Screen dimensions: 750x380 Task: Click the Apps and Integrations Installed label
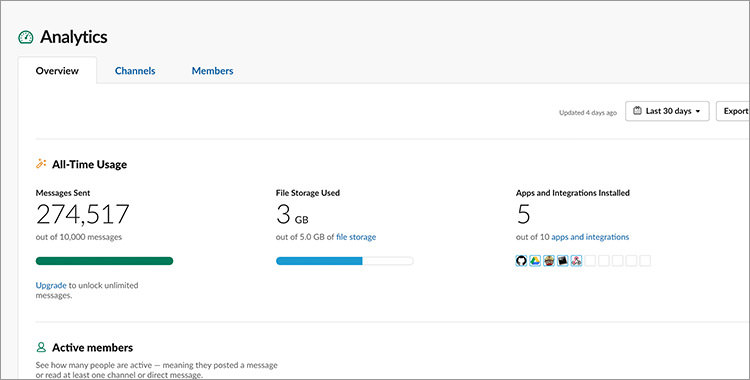coord(573,193)
